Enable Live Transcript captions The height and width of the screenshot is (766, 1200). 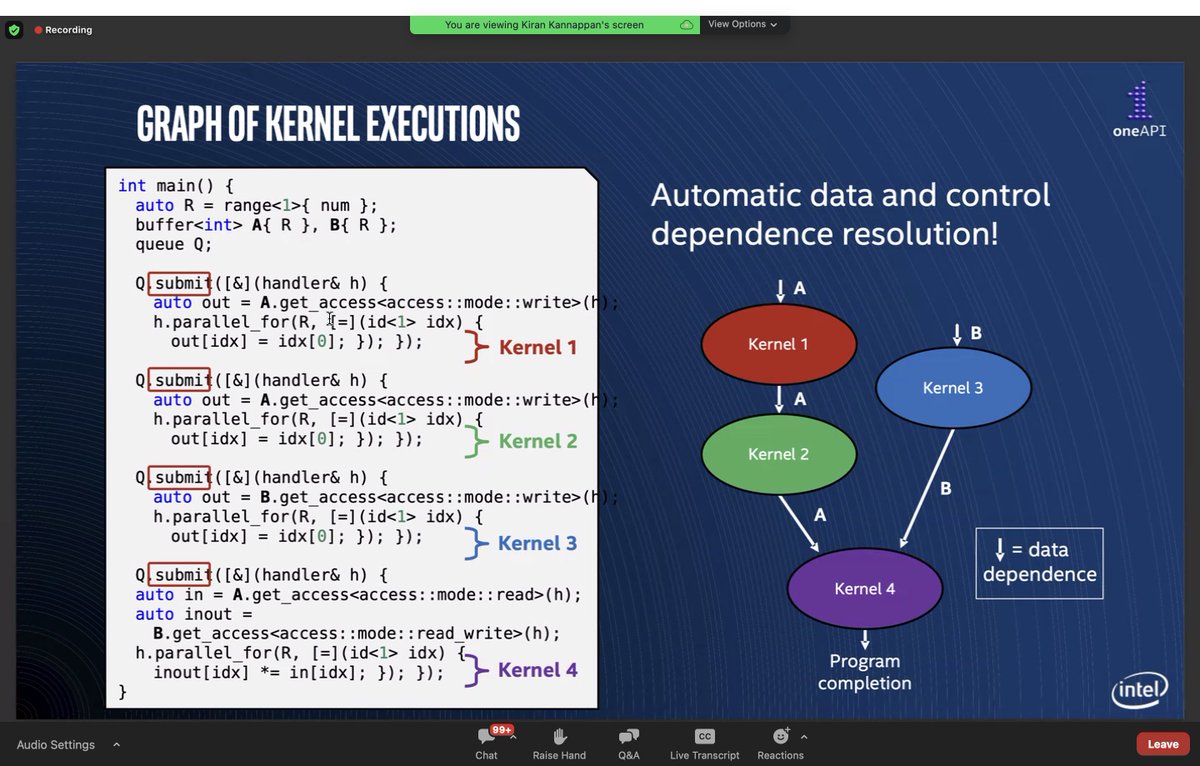click(x=705, y=743)
